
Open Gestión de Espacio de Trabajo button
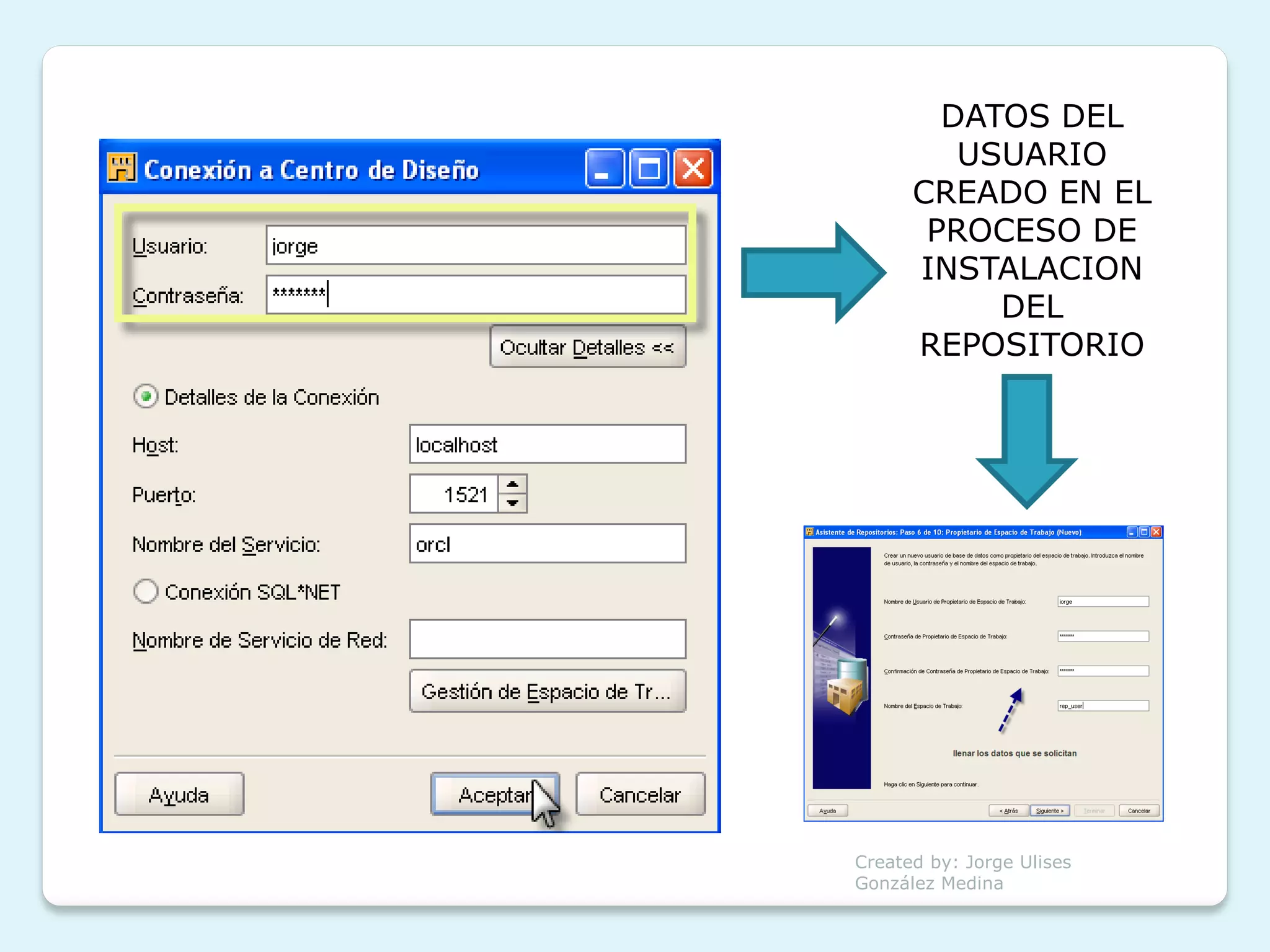pyautogui.click(x=548, y=691)
